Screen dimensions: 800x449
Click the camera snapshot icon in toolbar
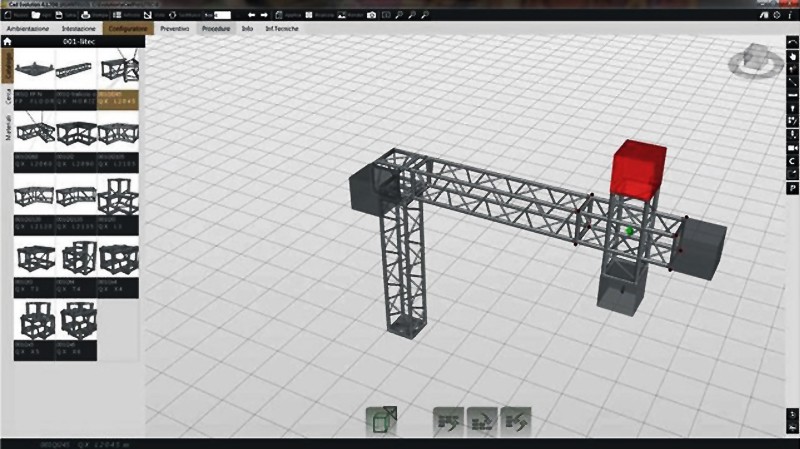372,15
